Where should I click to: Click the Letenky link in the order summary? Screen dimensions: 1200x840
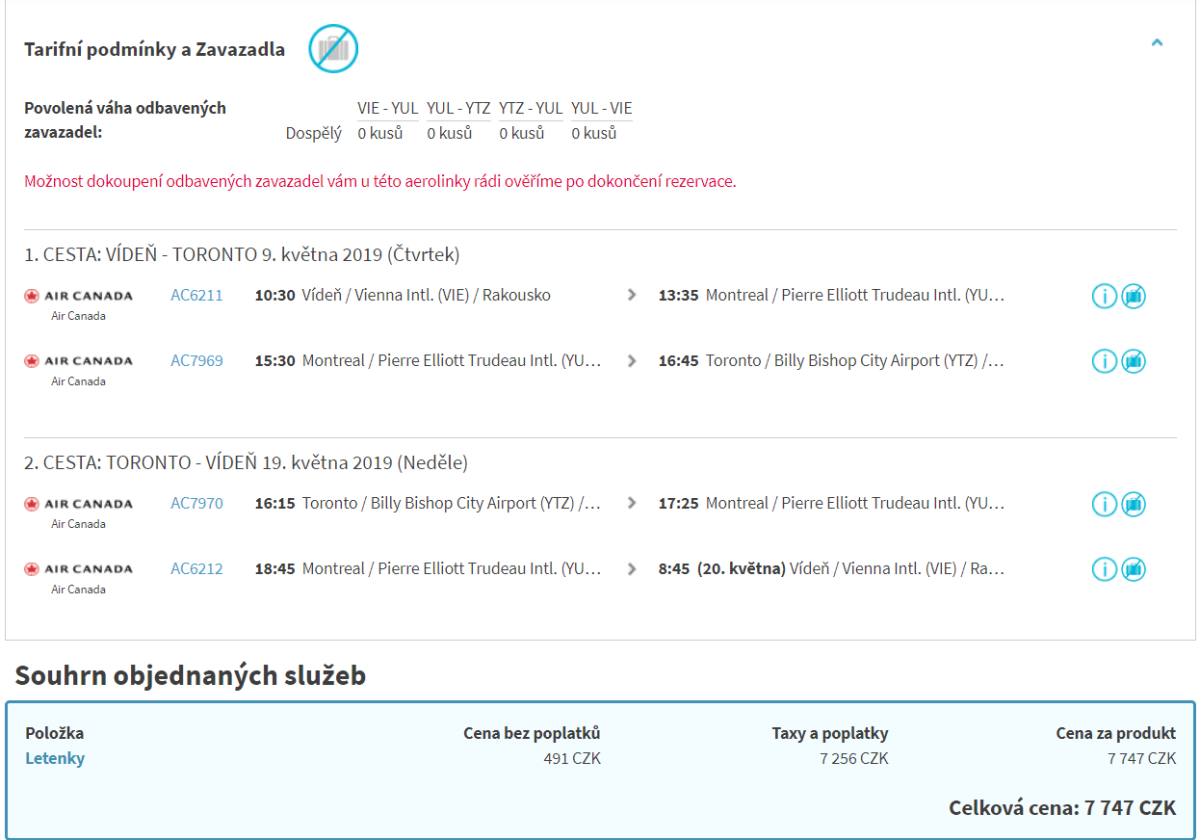[x=55, y=758]
